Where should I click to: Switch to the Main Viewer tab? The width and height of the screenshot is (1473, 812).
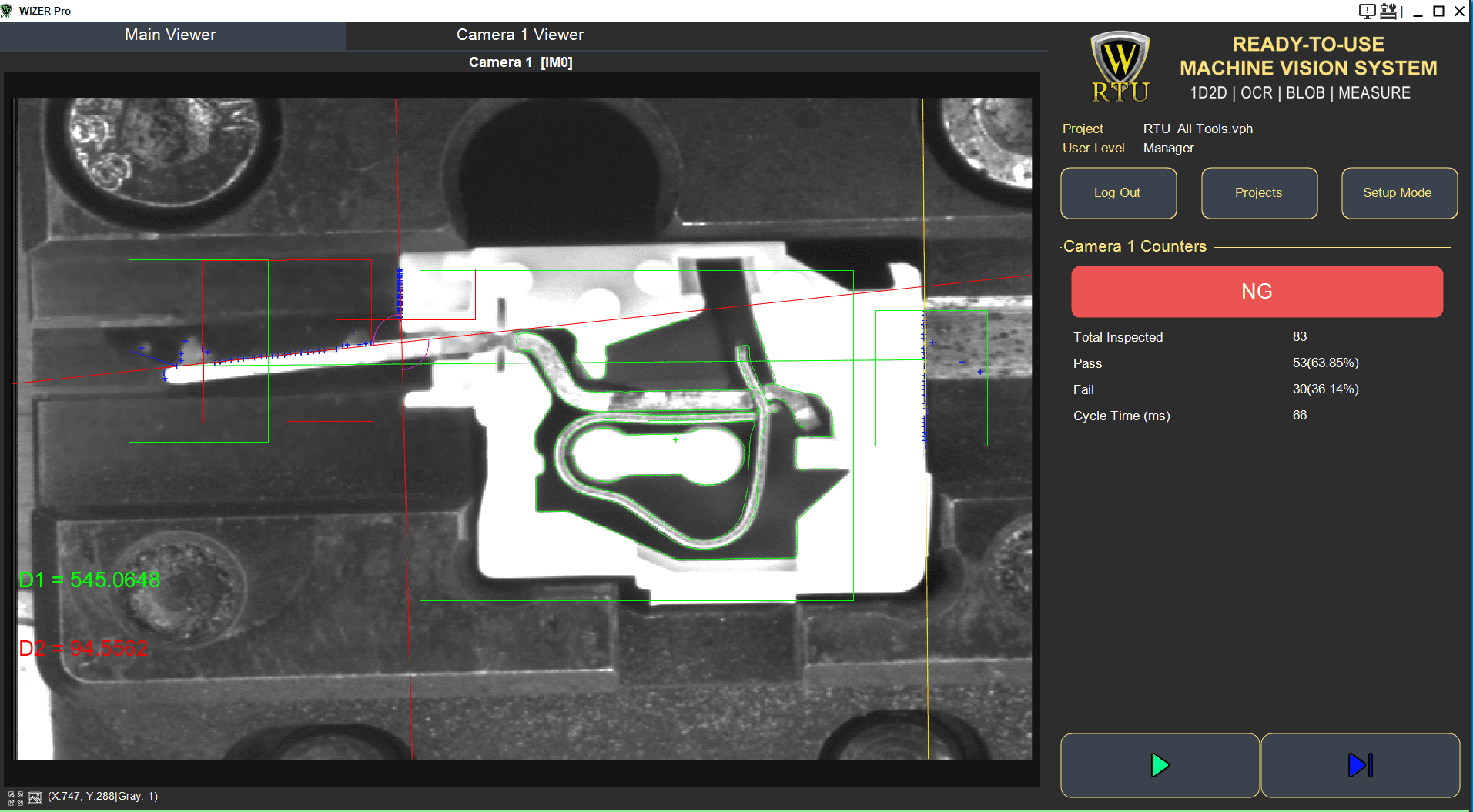coord(170,35)
